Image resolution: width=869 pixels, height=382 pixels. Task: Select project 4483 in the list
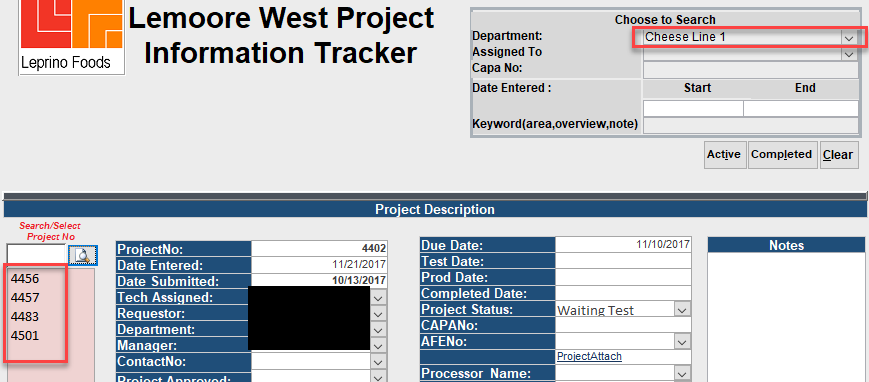[x=25, y=317]
